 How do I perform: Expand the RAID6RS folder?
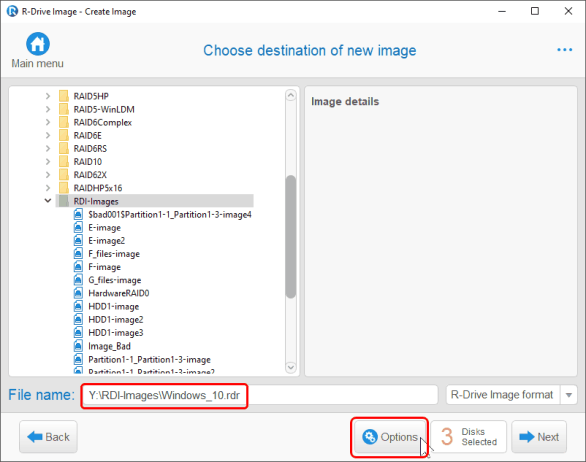click(48, 148)
